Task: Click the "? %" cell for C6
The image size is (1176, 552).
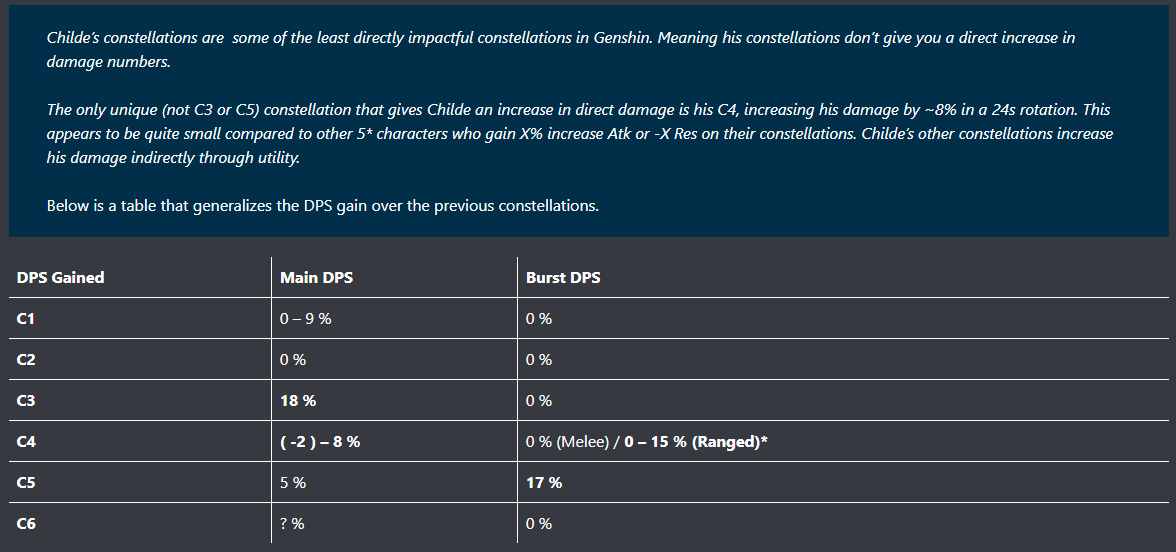Action: [x=292, y=523]
